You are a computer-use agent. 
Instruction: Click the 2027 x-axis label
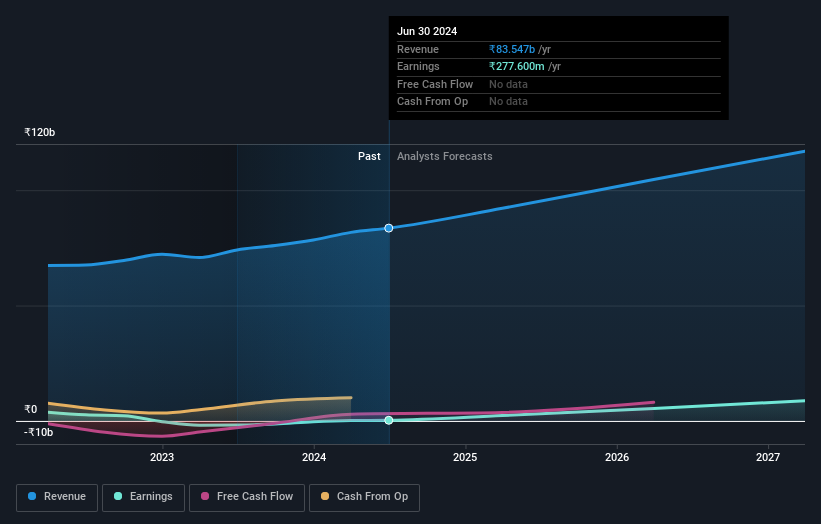768,457
